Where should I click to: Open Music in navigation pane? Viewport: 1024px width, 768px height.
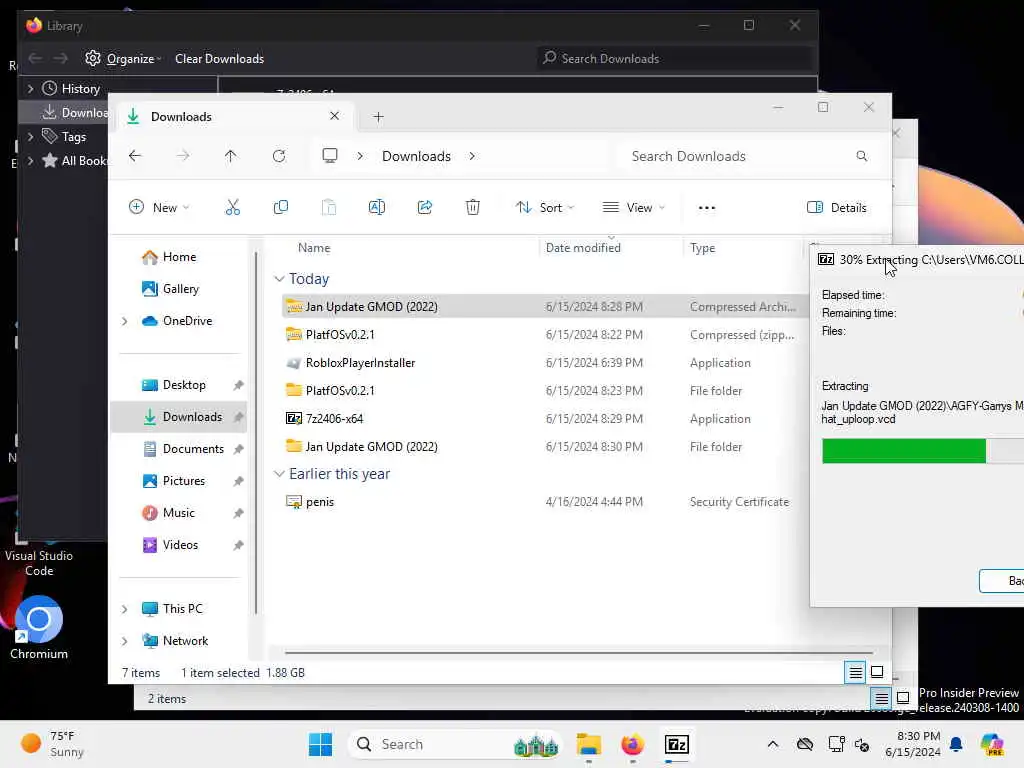pos(178,513)
